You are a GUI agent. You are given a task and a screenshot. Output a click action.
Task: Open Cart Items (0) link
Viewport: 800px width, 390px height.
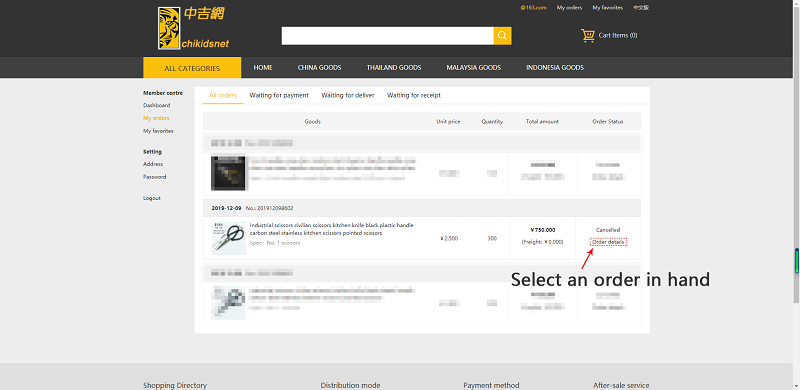[617, 35]
